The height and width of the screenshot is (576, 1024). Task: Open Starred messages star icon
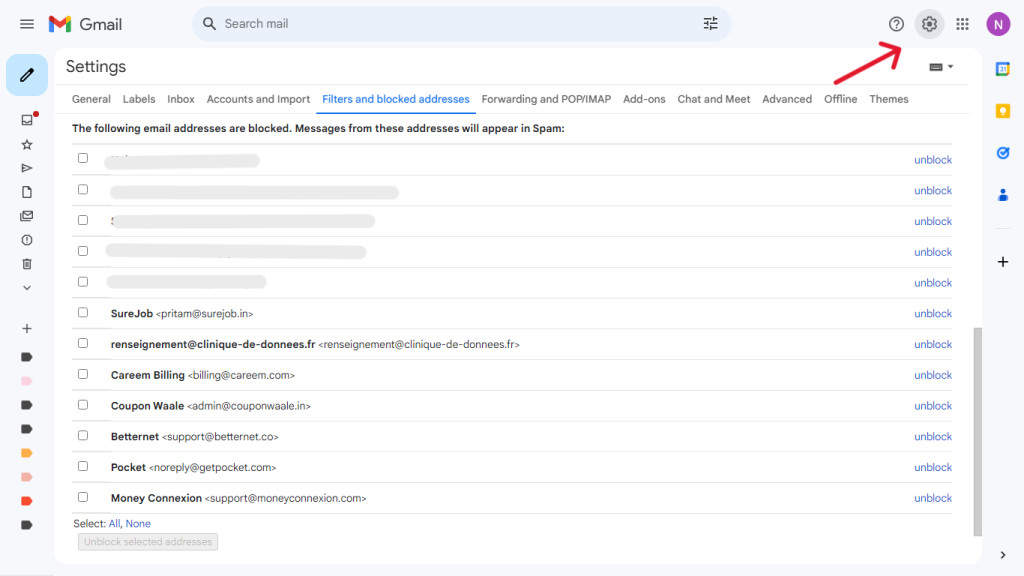tap(27, 144)
